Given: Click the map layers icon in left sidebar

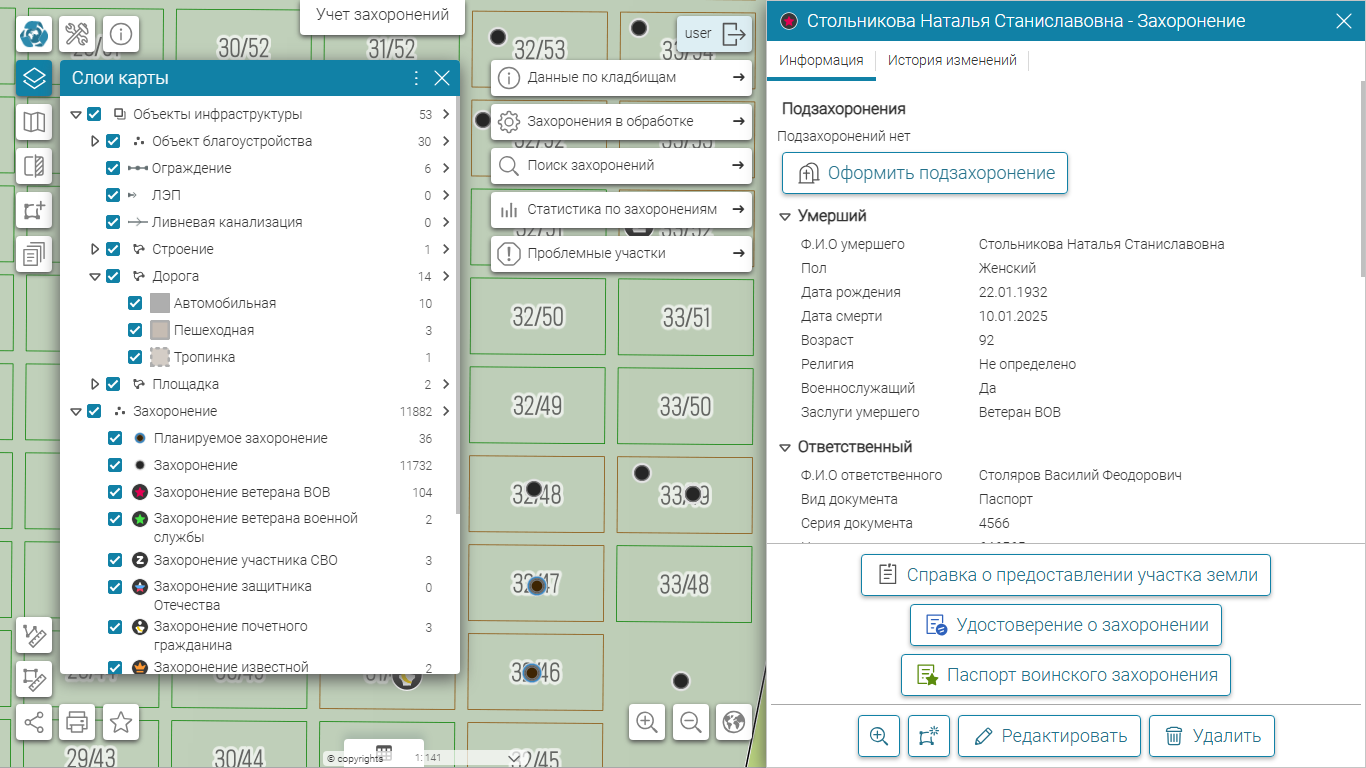Looking at the screenshot, I should pyautogui.click(x=34, y=78).
